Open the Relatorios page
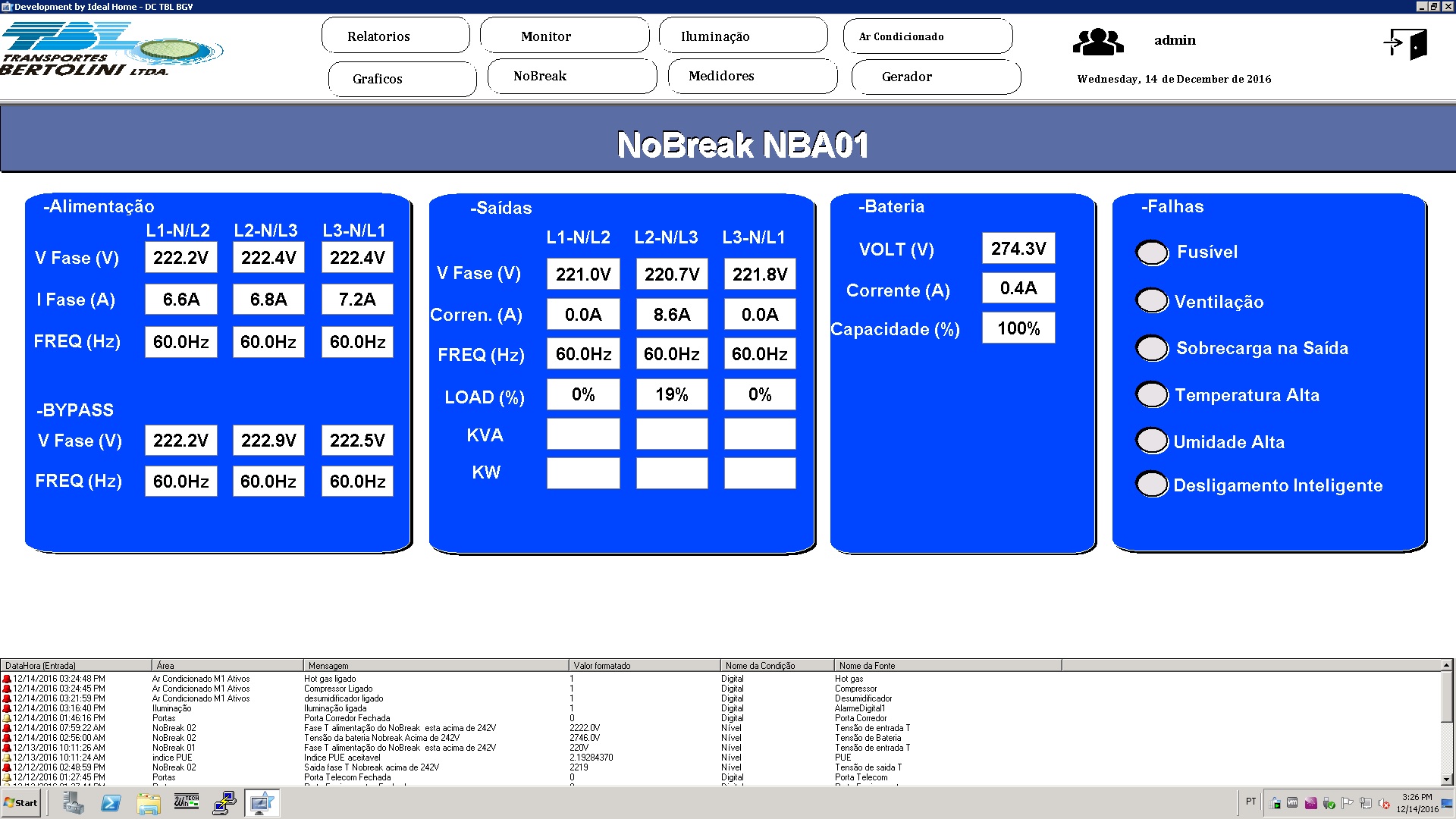 [x=396, y=36]
